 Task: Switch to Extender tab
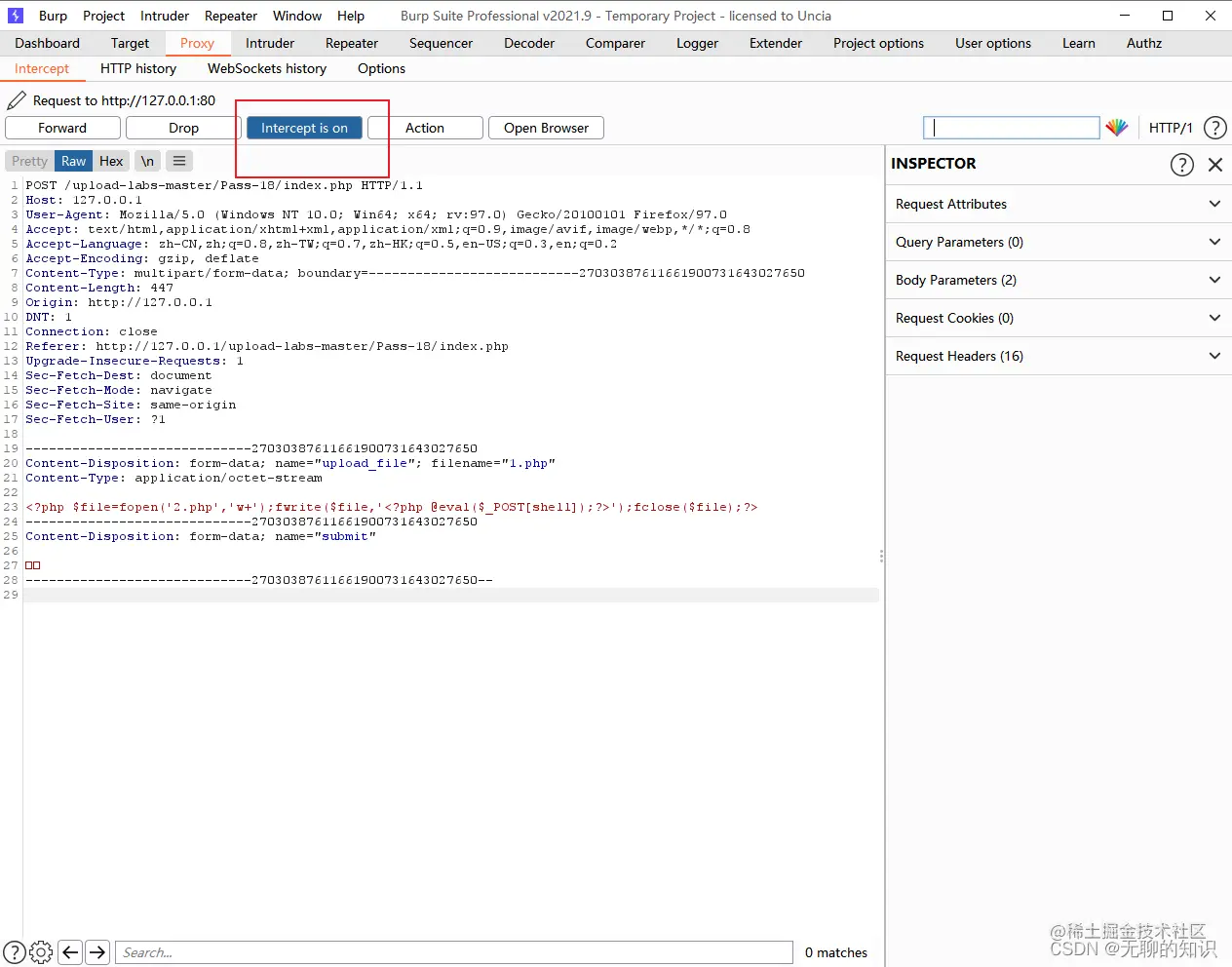[x=776, y=43]
